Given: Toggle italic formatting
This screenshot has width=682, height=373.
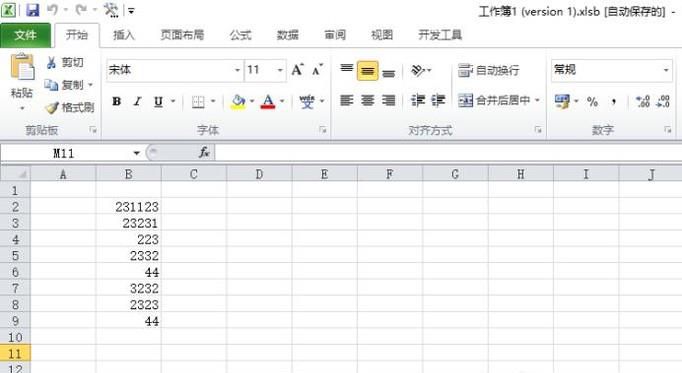Looking at the screenshot, I should (137, 101).
